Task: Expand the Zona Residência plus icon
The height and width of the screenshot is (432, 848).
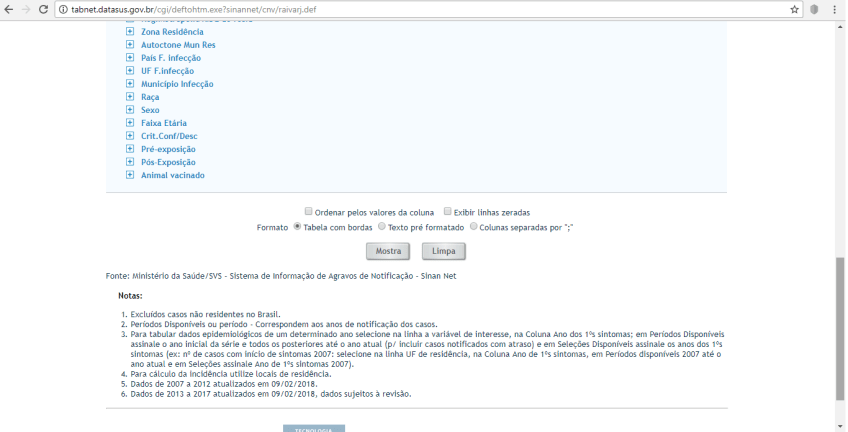Action: 130,32
